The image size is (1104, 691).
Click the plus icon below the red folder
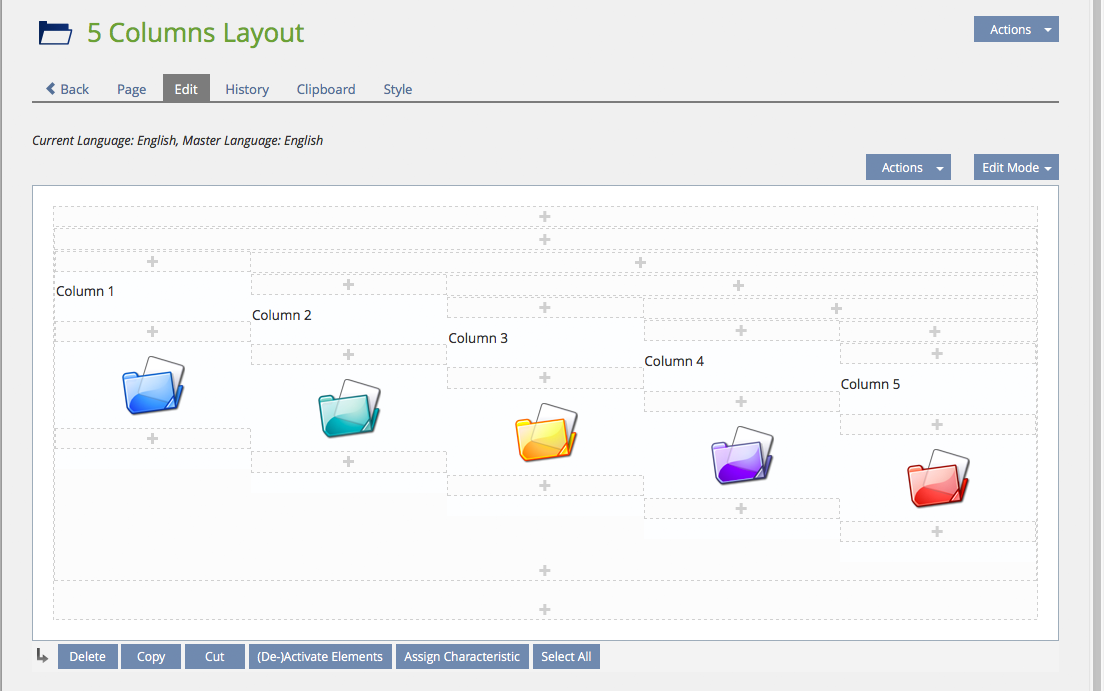coord(937,532)
